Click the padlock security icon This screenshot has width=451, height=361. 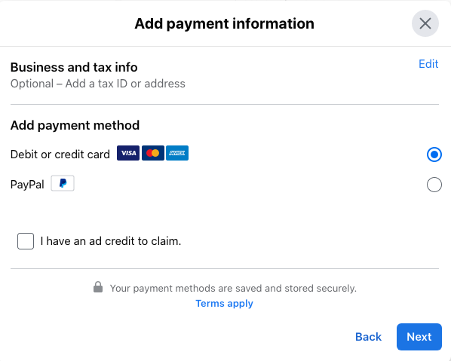[98, 287]
